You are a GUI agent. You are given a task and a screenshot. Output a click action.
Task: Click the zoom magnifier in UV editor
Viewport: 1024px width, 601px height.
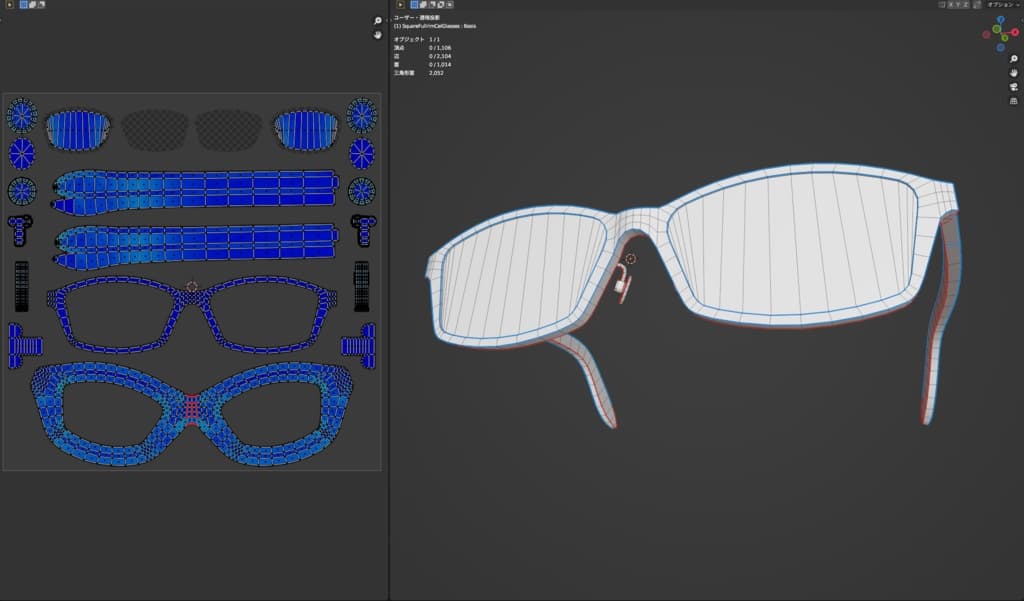point(378,21)
